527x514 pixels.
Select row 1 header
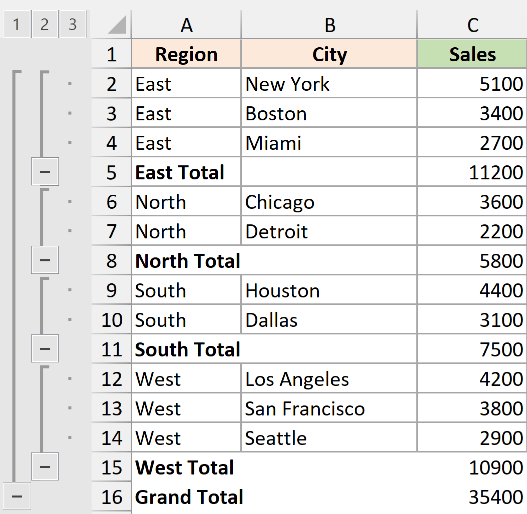point(111,54)
